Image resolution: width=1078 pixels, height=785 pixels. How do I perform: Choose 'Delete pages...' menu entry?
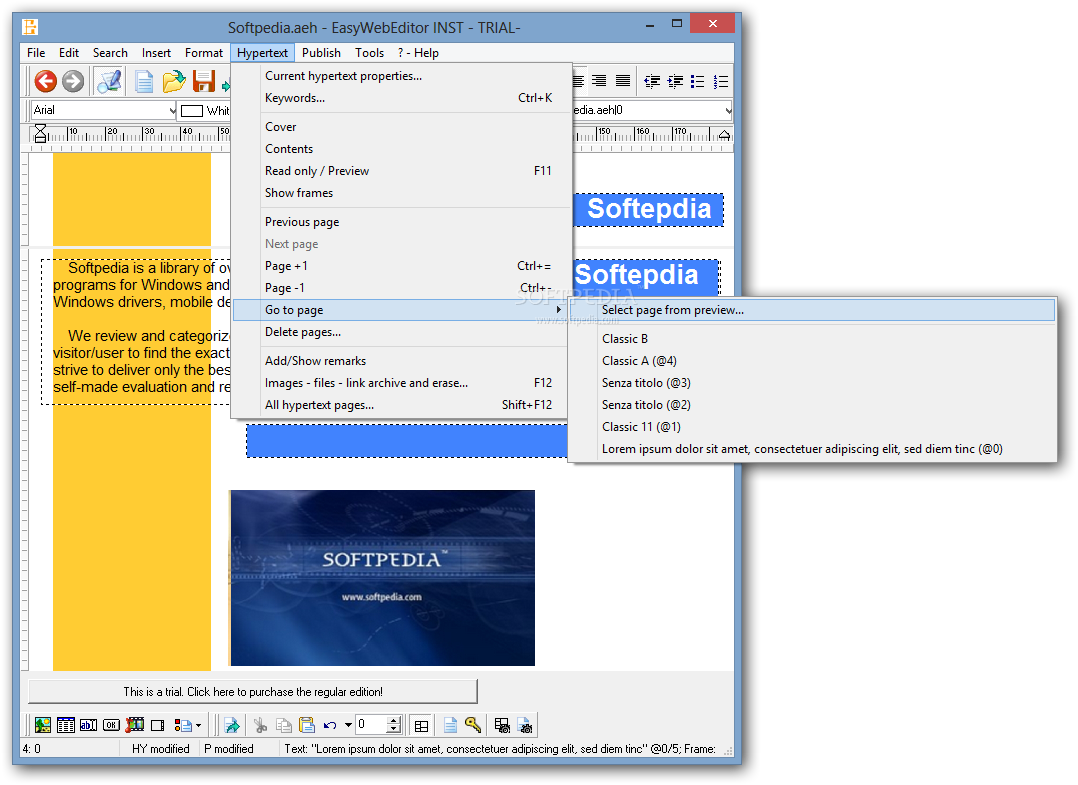click(x=402, y=332)
